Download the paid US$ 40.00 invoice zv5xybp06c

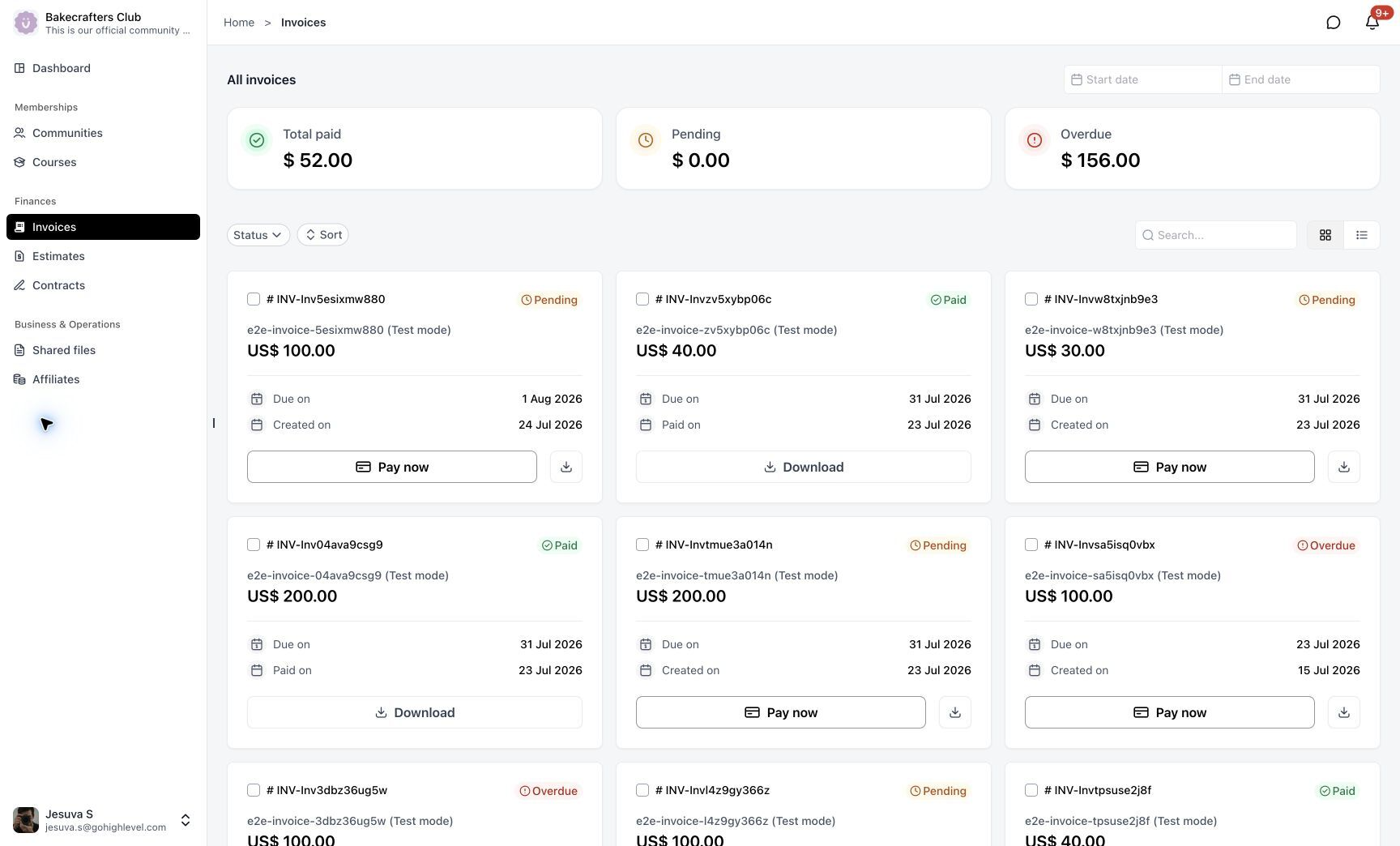coord(804,467)
